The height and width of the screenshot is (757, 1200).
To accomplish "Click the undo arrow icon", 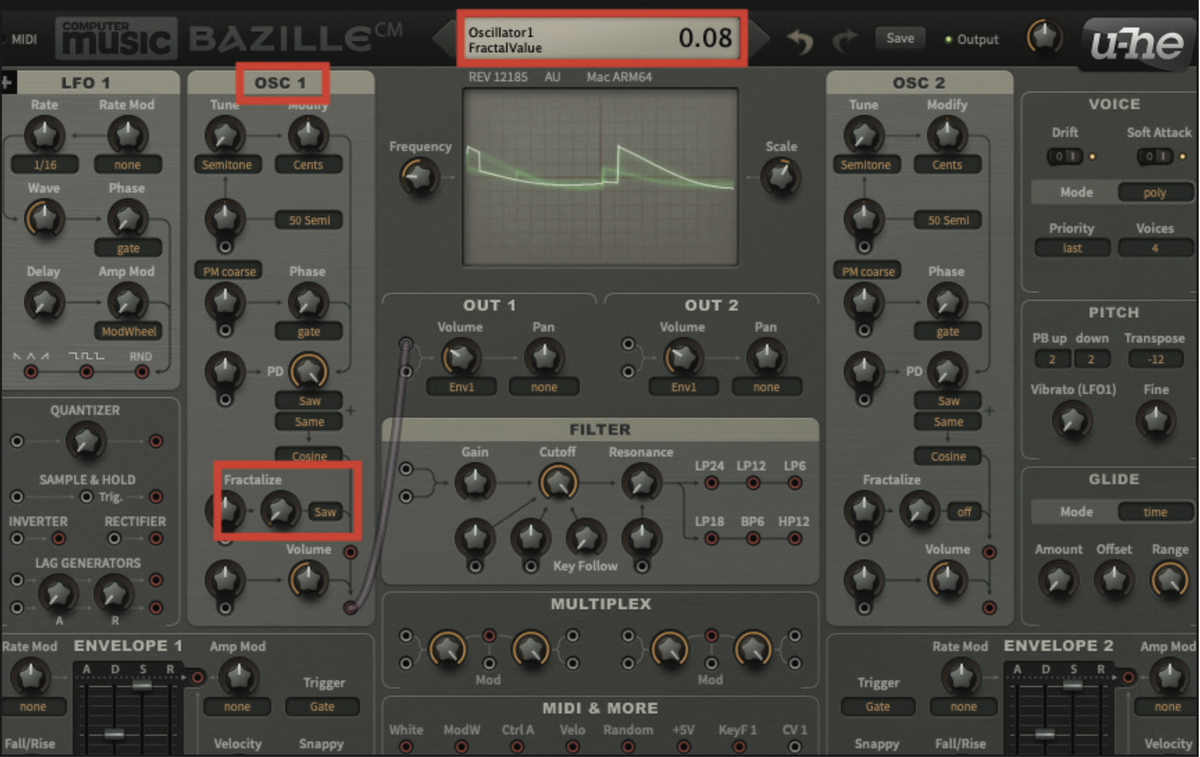I will 800,38.
